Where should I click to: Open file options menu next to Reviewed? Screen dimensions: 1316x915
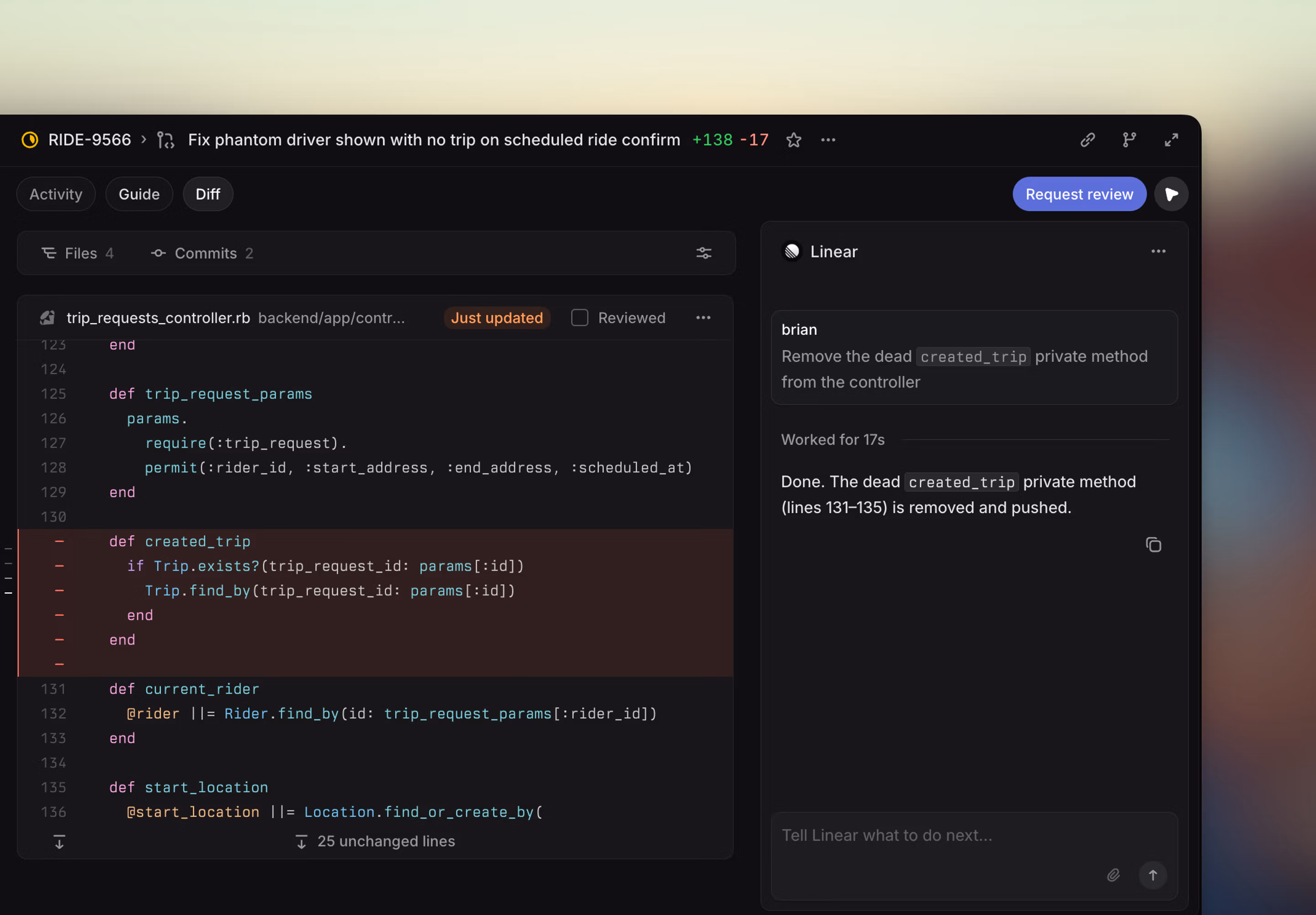(x=703, y=318)
